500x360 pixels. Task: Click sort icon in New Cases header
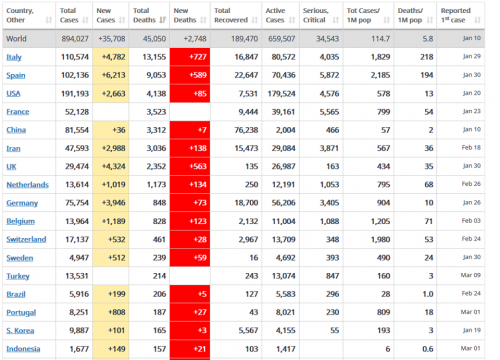[x=122, y=20]
